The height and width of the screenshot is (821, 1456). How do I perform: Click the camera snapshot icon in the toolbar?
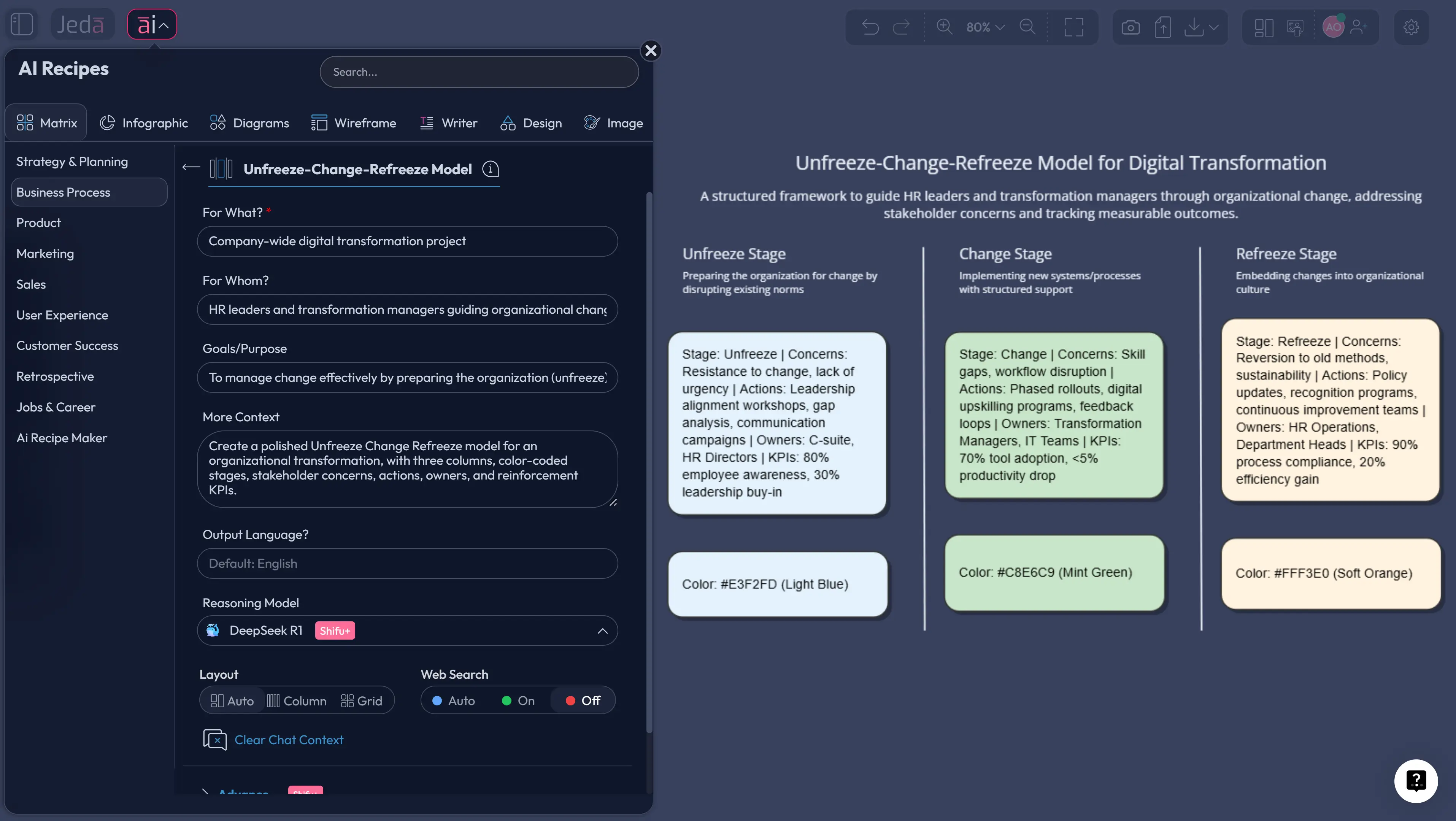pyautogui.click(x=1131, y=27)
